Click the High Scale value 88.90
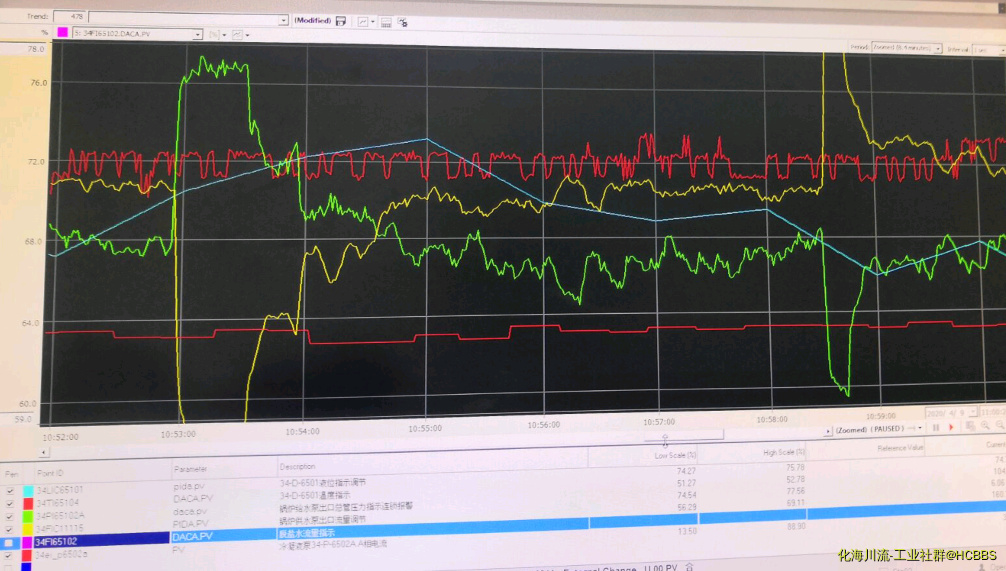This screenshot has height=571, width=1006. point(796,526)
